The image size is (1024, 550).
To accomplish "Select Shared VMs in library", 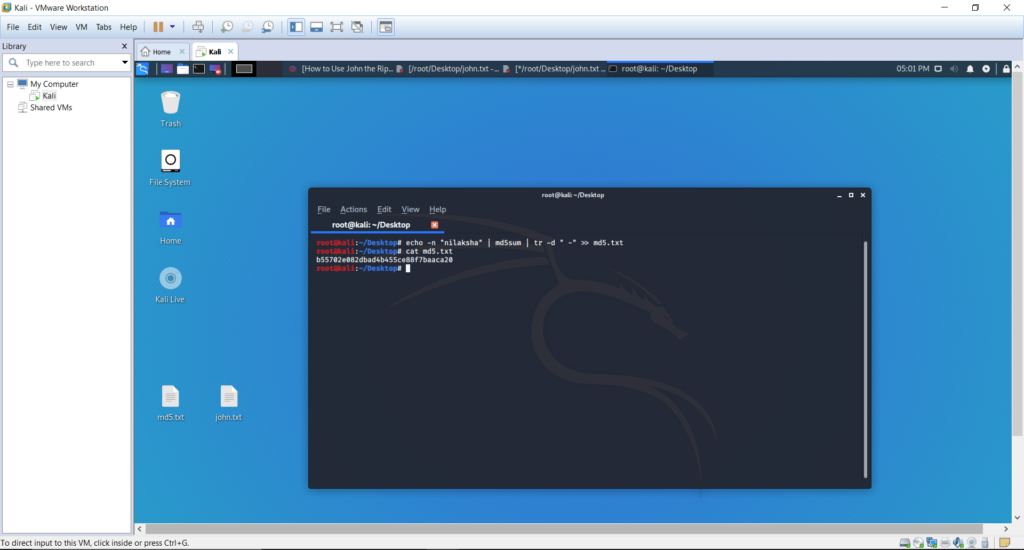I will 44,108.
